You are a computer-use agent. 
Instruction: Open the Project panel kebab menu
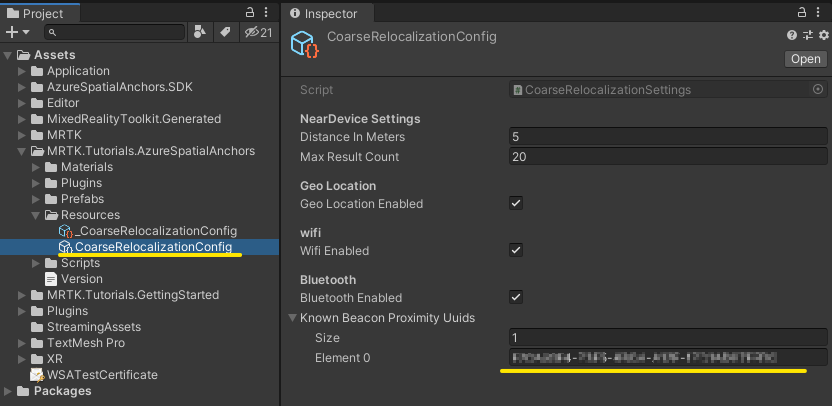[x=266, y=13]
